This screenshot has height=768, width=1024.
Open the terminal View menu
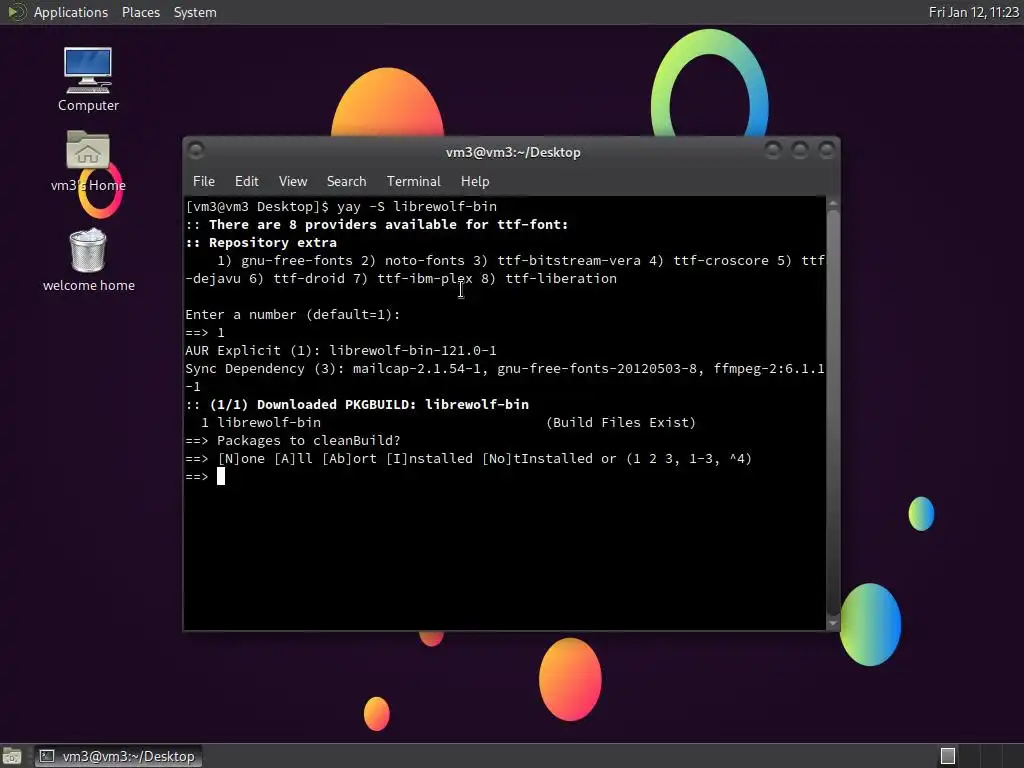click(x=293, y=182)
